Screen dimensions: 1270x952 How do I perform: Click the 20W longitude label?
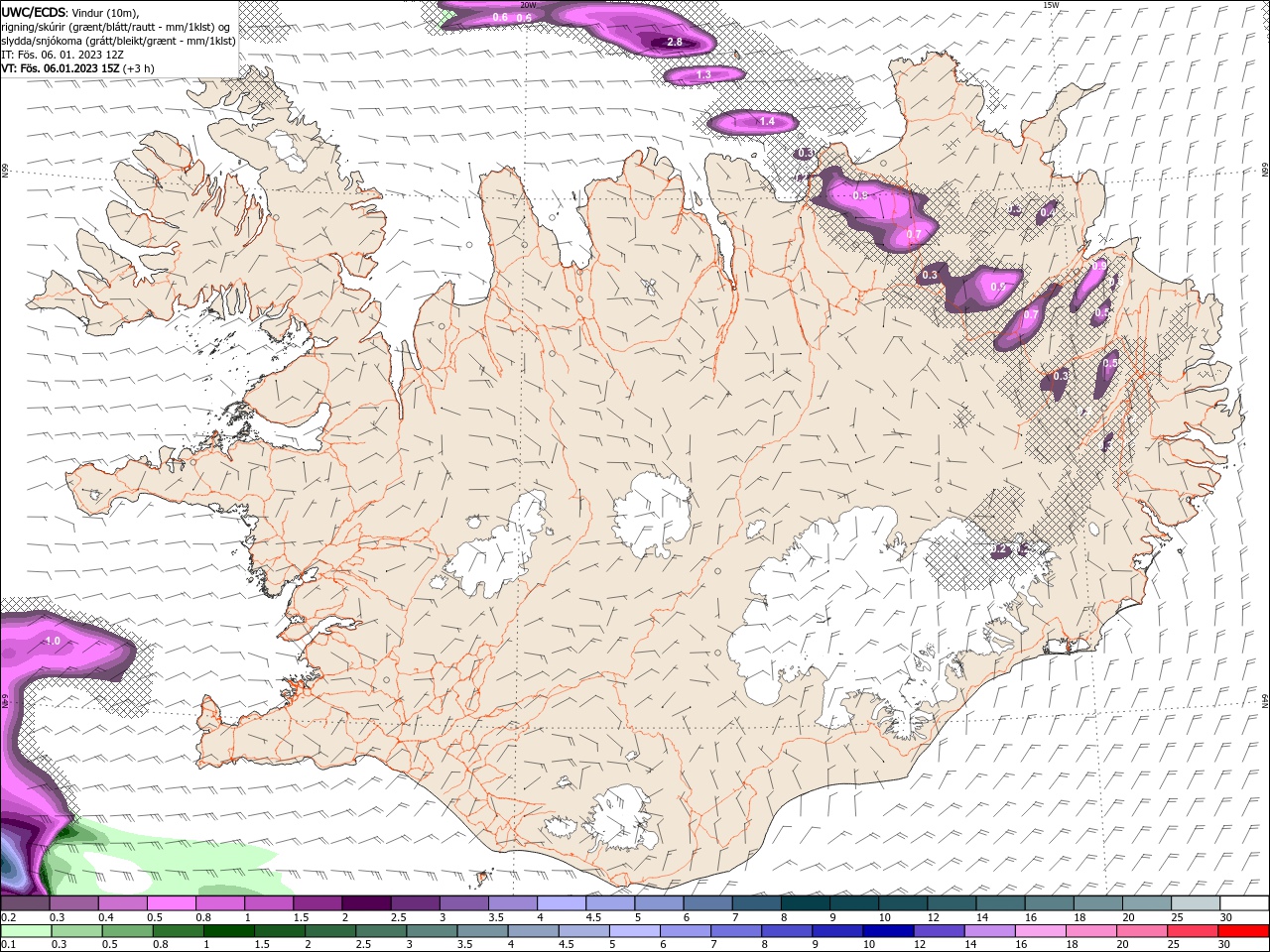528,5
